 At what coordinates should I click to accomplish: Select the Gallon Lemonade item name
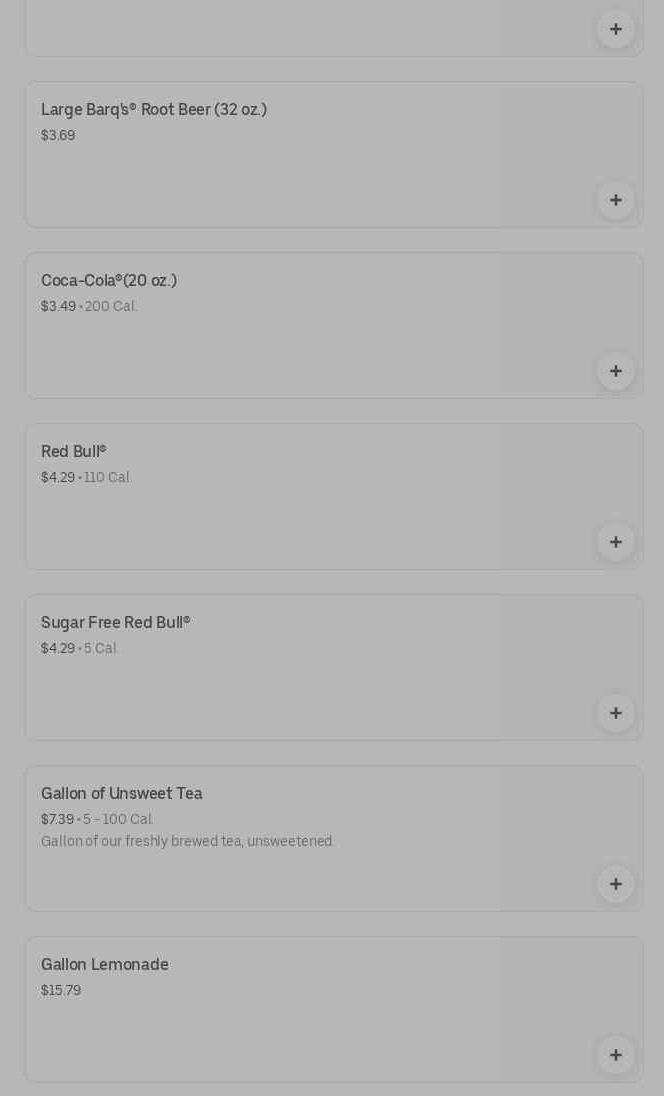(105, 965)
